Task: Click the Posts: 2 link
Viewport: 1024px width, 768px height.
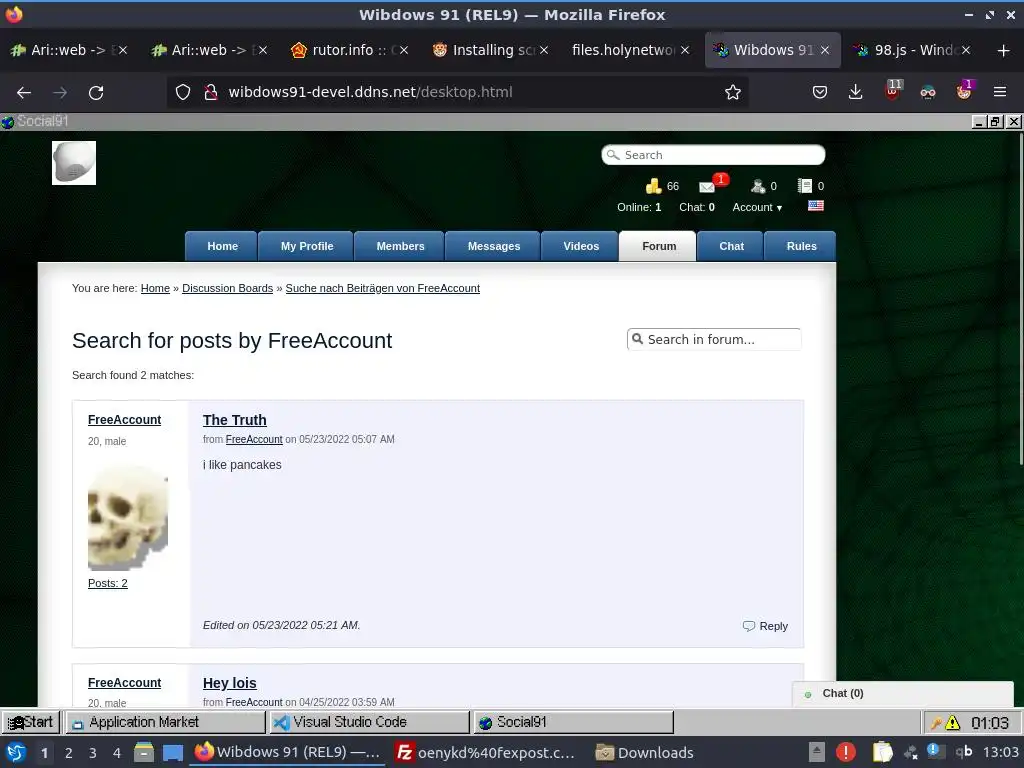Action: pos(108,583)
